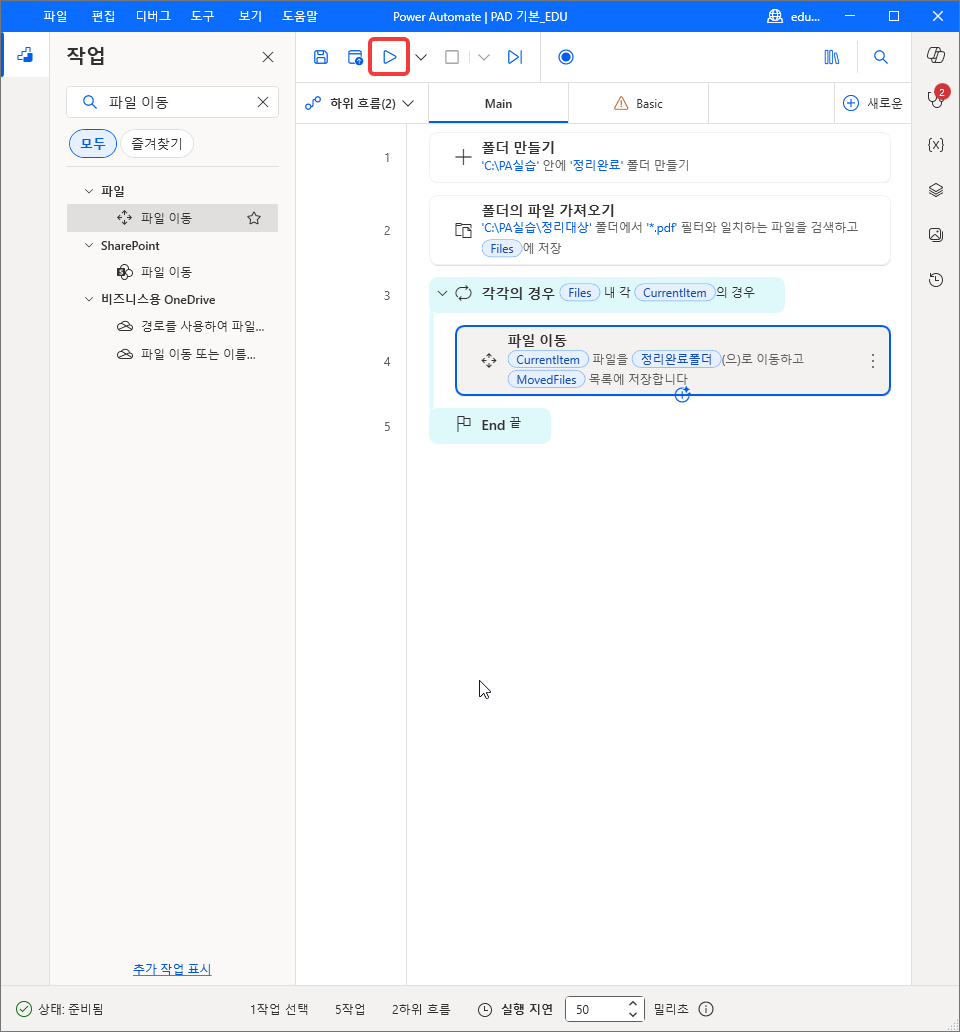Viewport: 960px width, 1032px height.
Task: Collapse the 비즈니스용 OneDrive group
Action: [x=89, y=299]
